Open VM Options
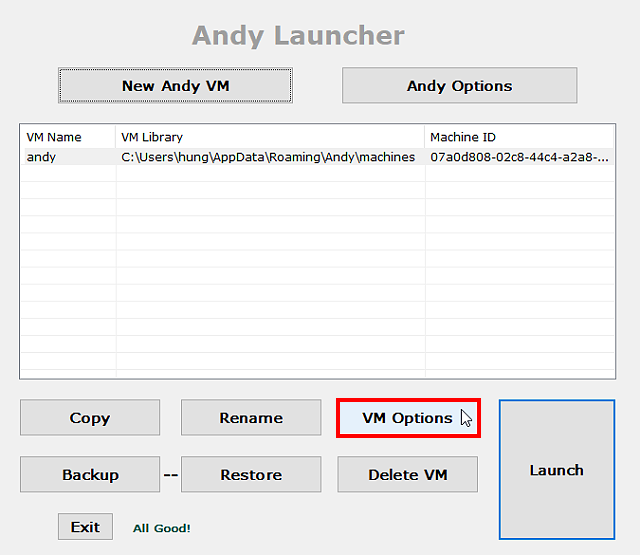640x555 pixels. click(408, 418)
